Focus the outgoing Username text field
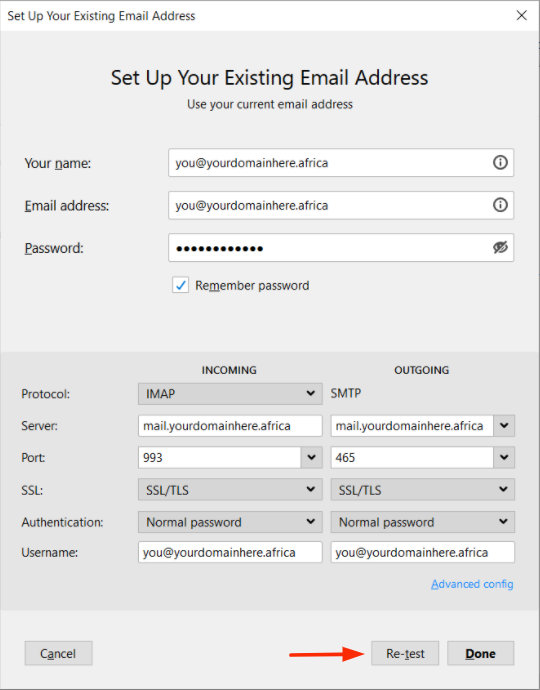The image size is (540, 690). coord(423,552)
